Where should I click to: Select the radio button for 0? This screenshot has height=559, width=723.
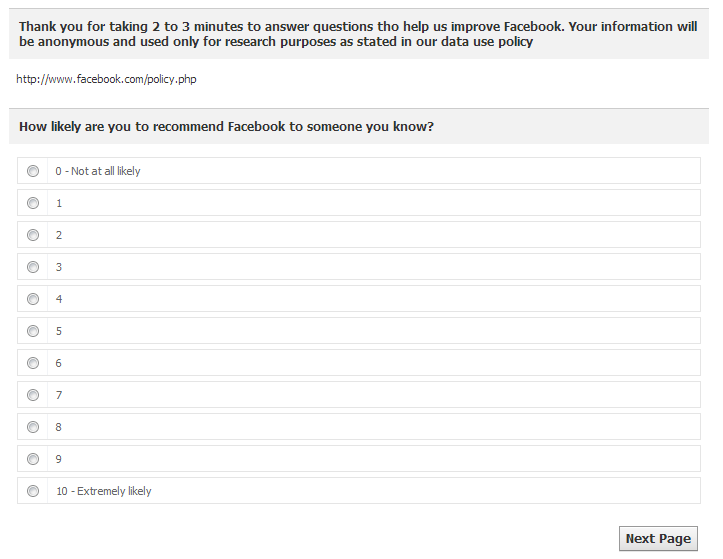tap(33, 171)
